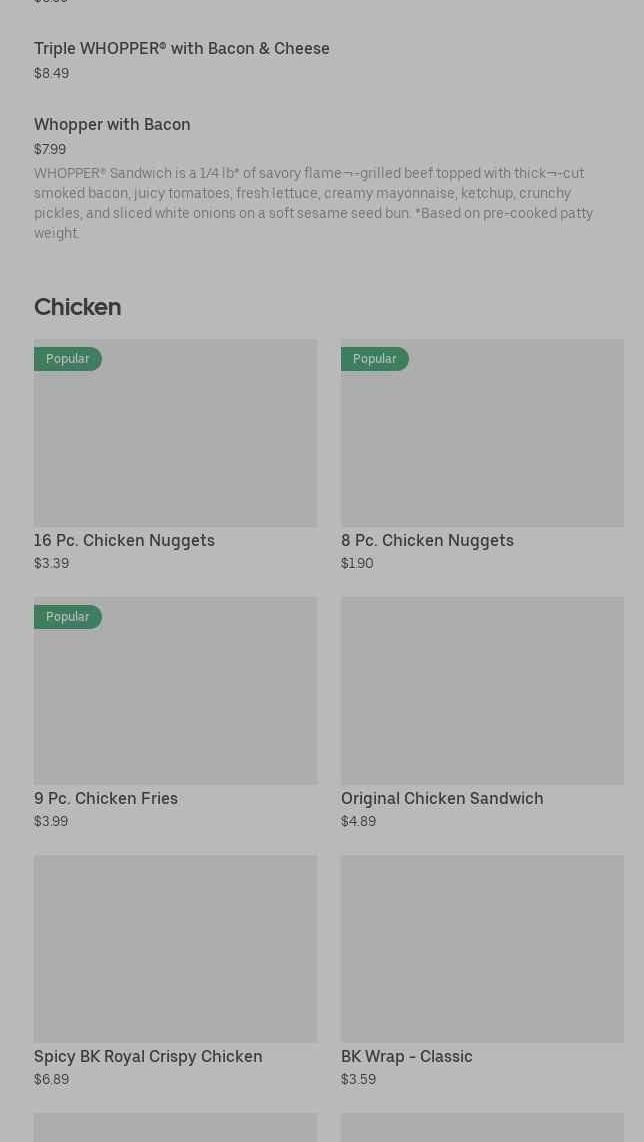Click the Whopper with Bacon description text
The width and height of the screenshot is (644, 1142).
click(313, 203)
